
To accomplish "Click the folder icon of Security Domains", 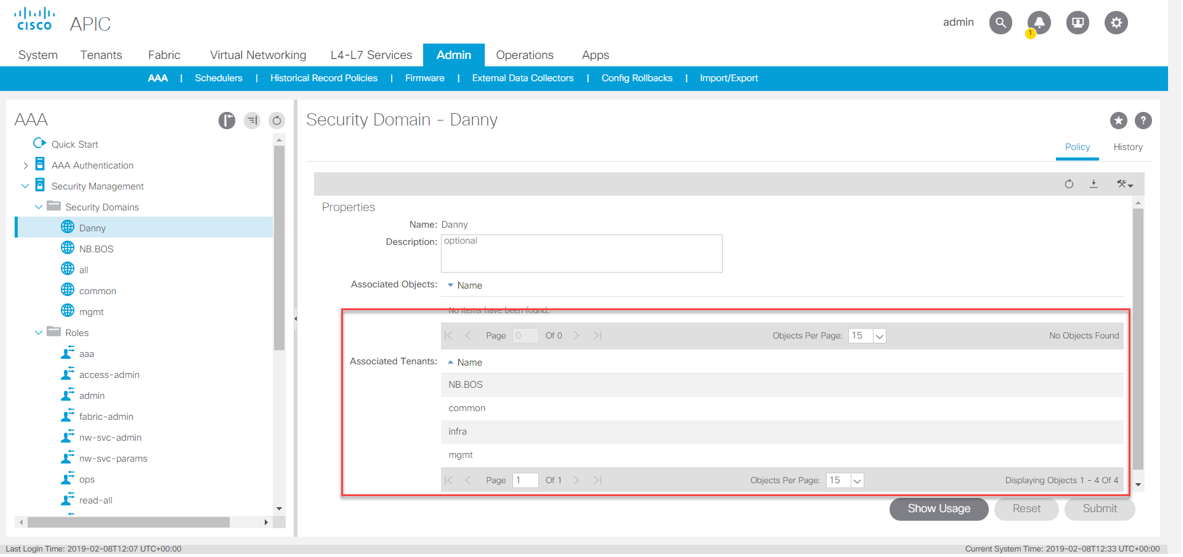I will pyautogui.click(x=54, y=206).
